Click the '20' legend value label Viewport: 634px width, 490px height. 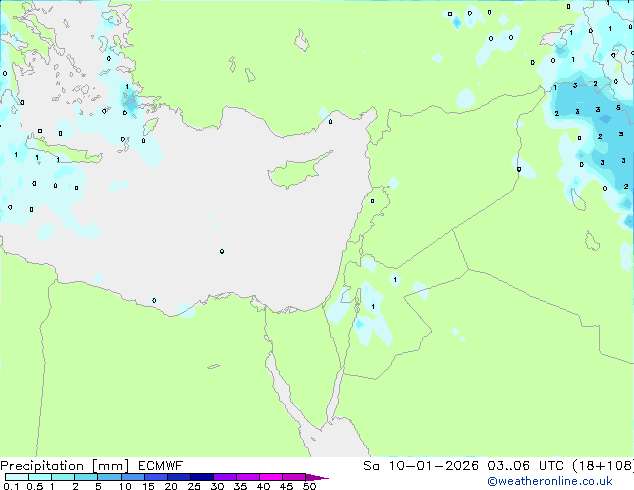click(x=171, y=486)
